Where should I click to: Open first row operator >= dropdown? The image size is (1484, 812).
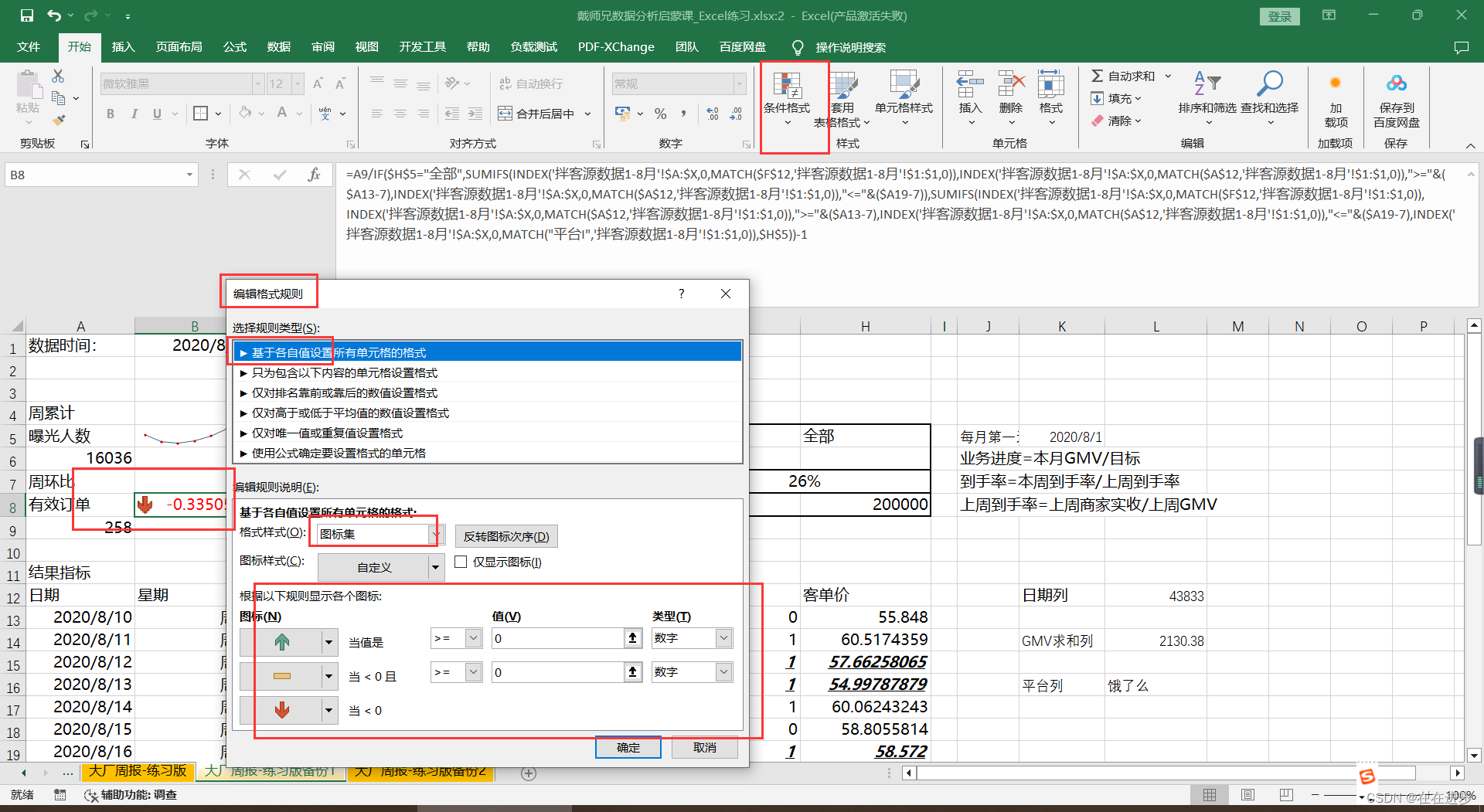473,638
